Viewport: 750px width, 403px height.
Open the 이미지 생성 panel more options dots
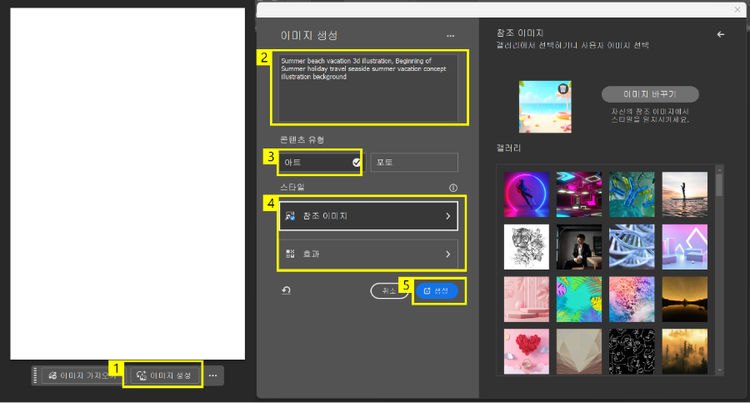pos(451,36)
